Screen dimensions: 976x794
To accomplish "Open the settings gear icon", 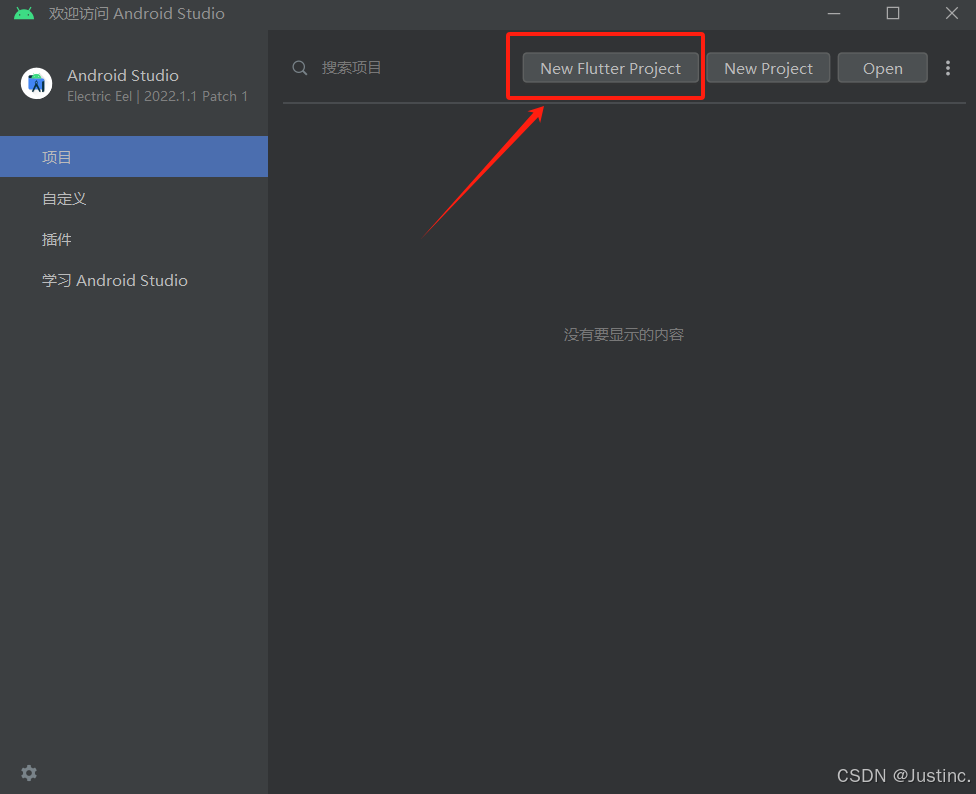I will point(29,773).
